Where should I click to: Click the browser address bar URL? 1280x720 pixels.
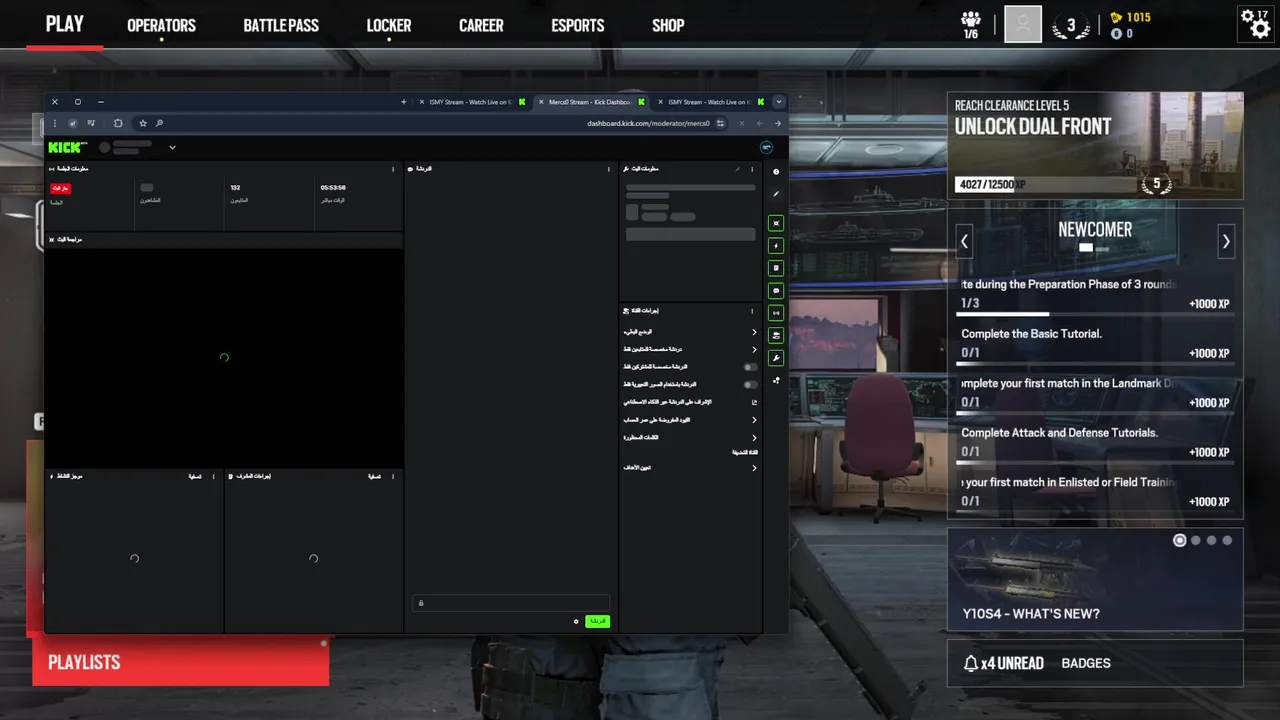(648, 123)
